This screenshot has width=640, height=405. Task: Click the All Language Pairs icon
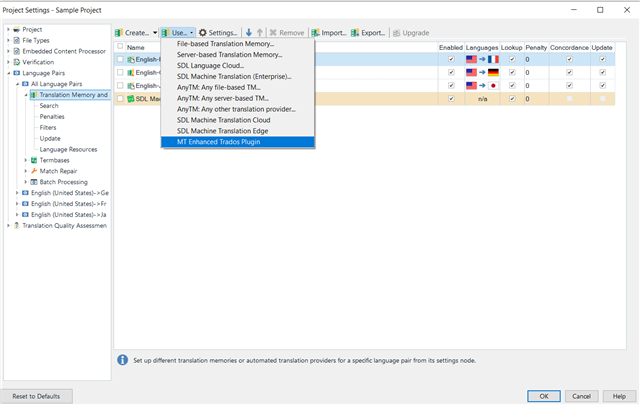click(25, 84)
